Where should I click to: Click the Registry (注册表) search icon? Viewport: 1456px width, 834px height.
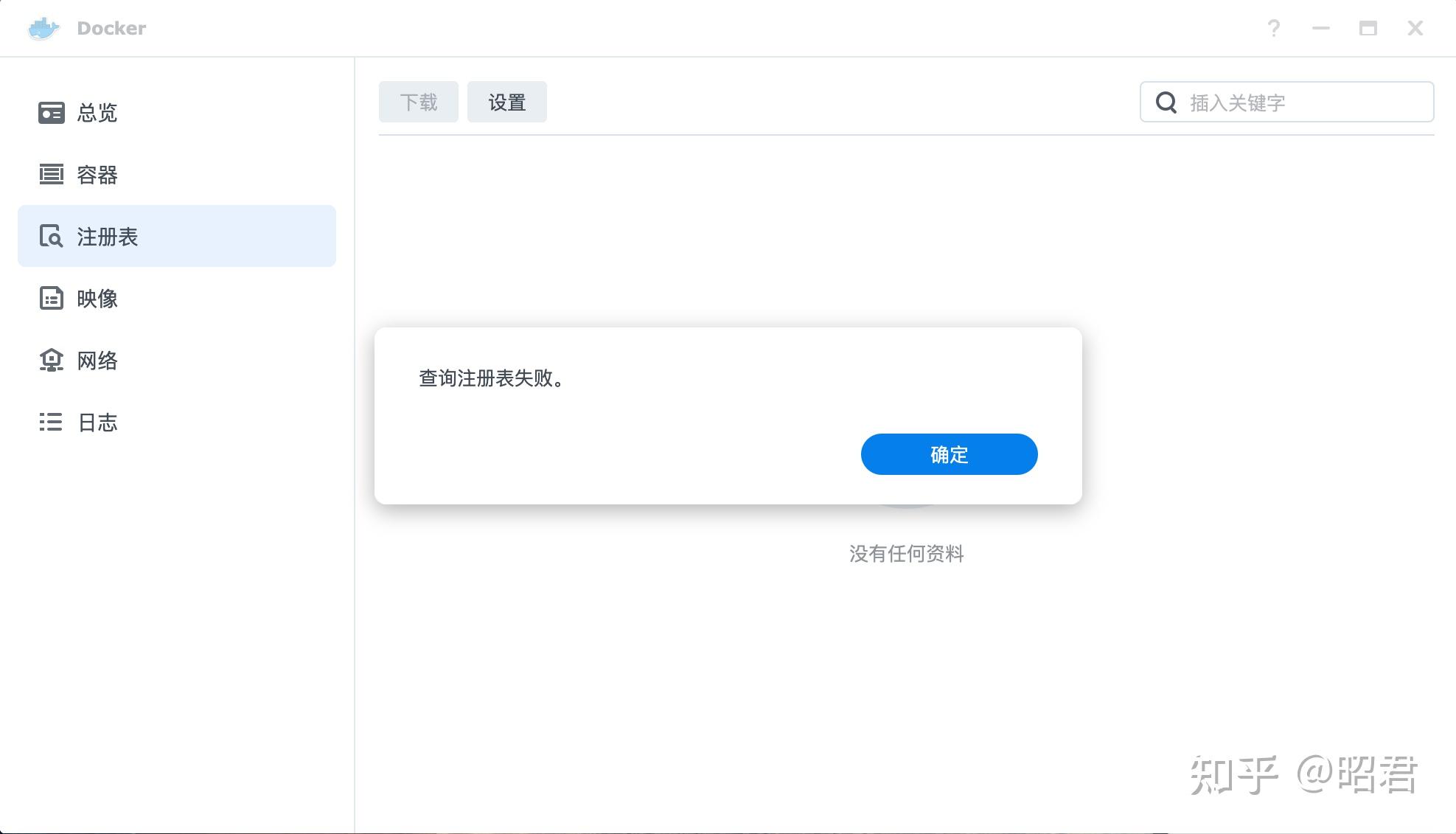click(x=51, y=237)
